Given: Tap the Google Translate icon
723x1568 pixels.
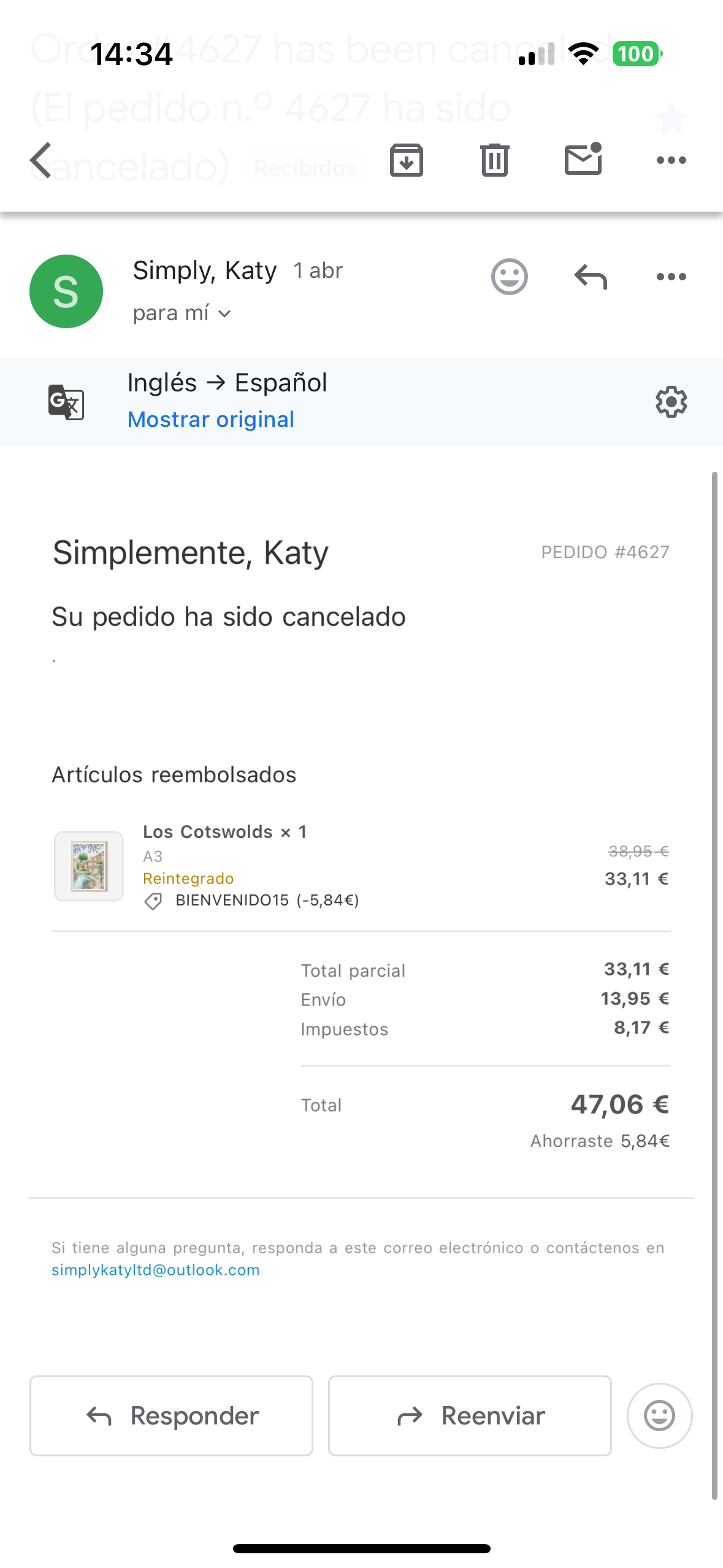Looking at the screenshot, I should tap(66, 402).
